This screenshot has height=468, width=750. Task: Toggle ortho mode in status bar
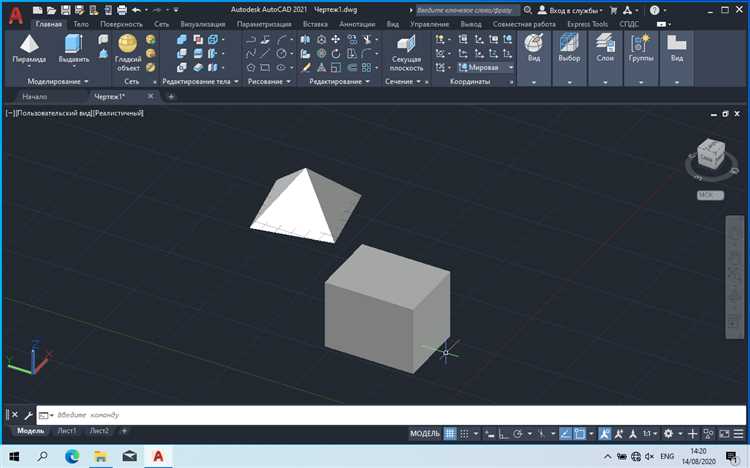(x=503, y=434)
